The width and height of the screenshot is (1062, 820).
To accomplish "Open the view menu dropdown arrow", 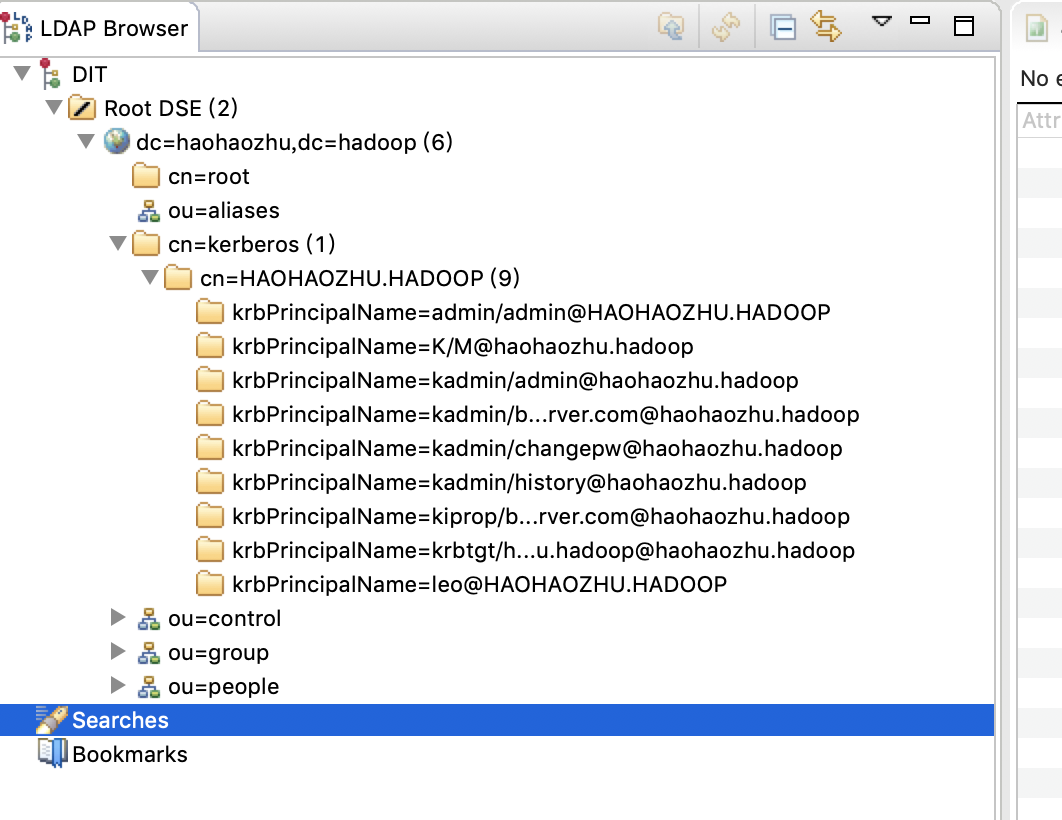I will click(x=881, y=23).
